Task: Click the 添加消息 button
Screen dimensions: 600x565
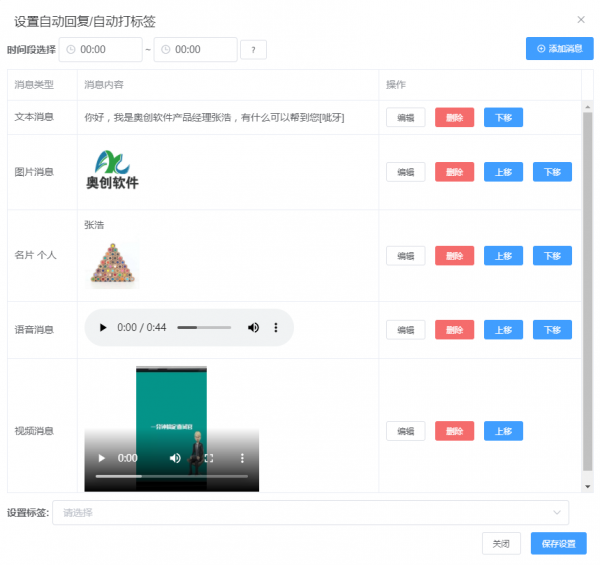Action: click(559, 48)
